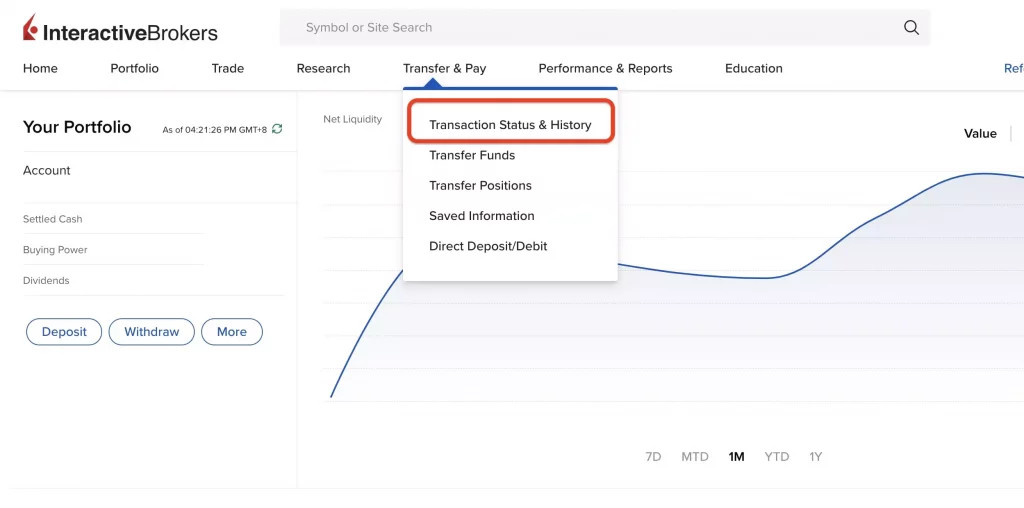
Task: Click the magnifying glass search icon
Action: [911, 28]
